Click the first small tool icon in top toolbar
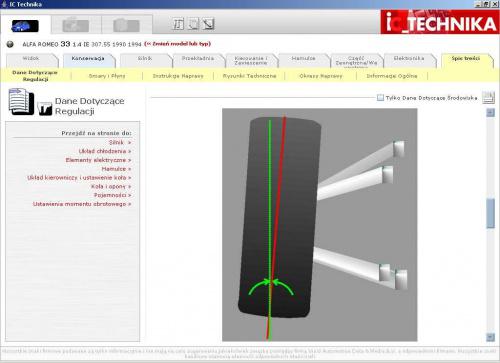The image size is (500, 363). (x=178, y=24)
